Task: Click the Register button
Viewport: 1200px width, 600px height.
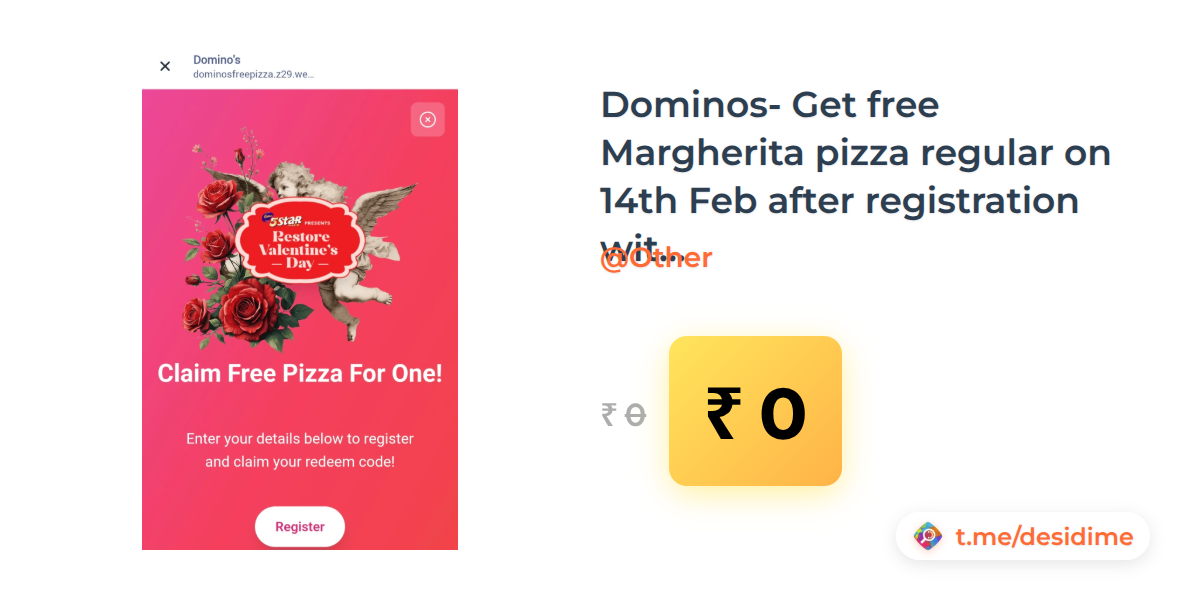Action: 300,527
